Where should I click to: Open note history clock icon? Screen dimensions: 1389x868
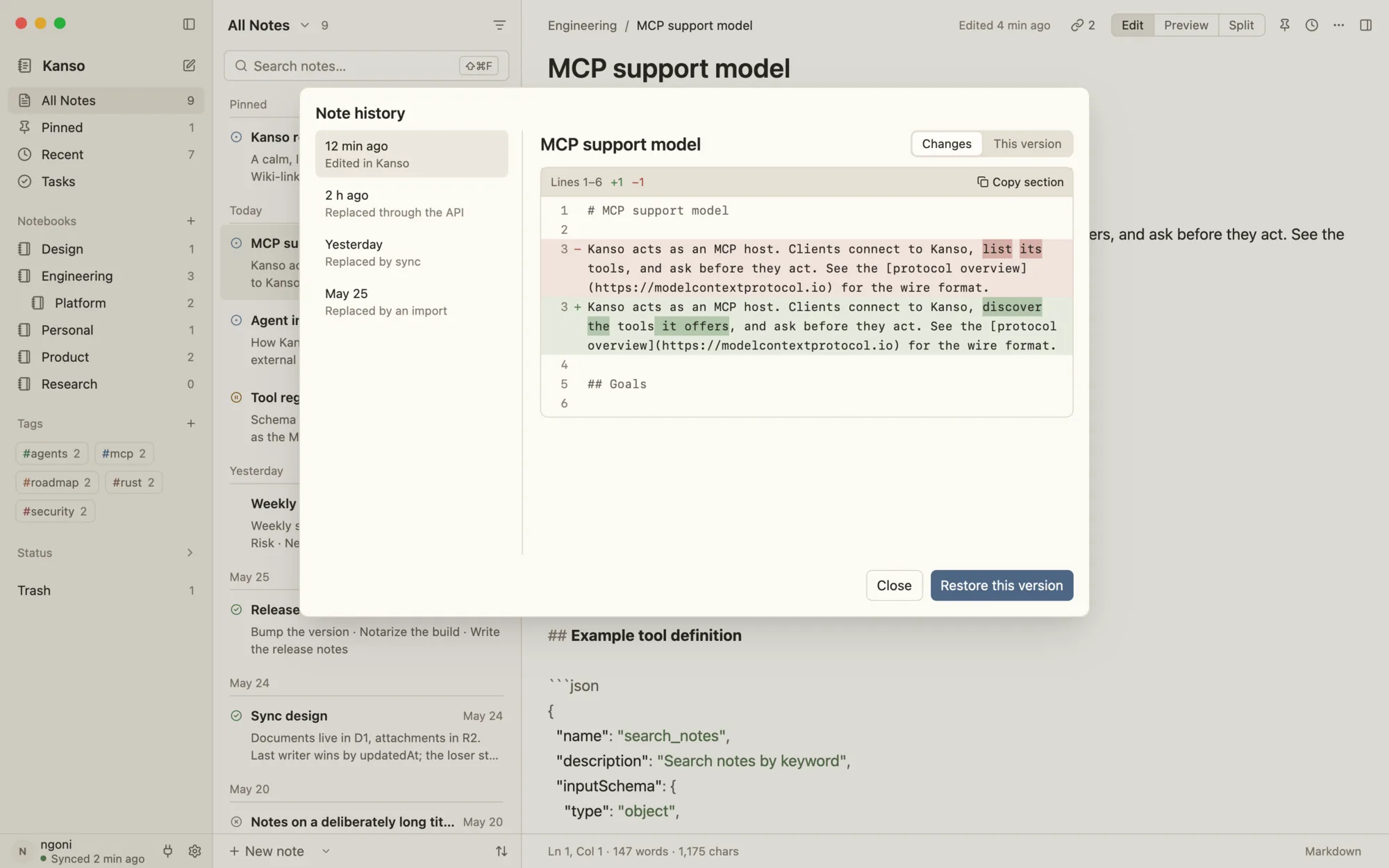tap(1311, 25)
